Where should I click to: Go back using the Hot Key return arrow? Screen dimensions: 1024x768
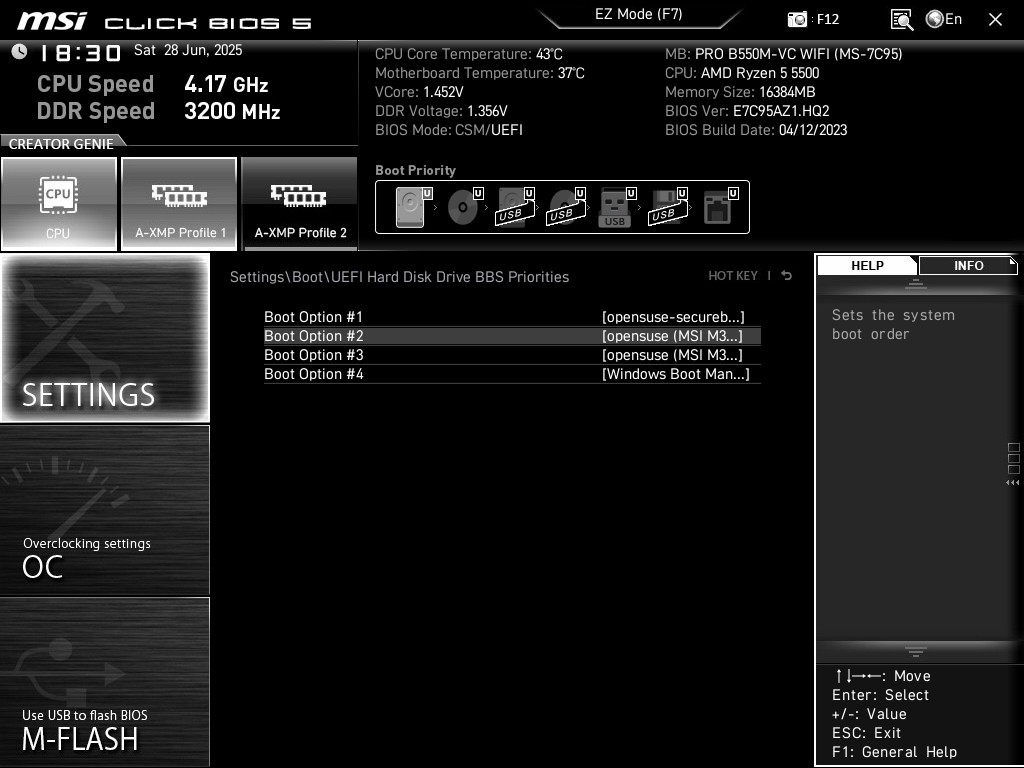point(786,276)
